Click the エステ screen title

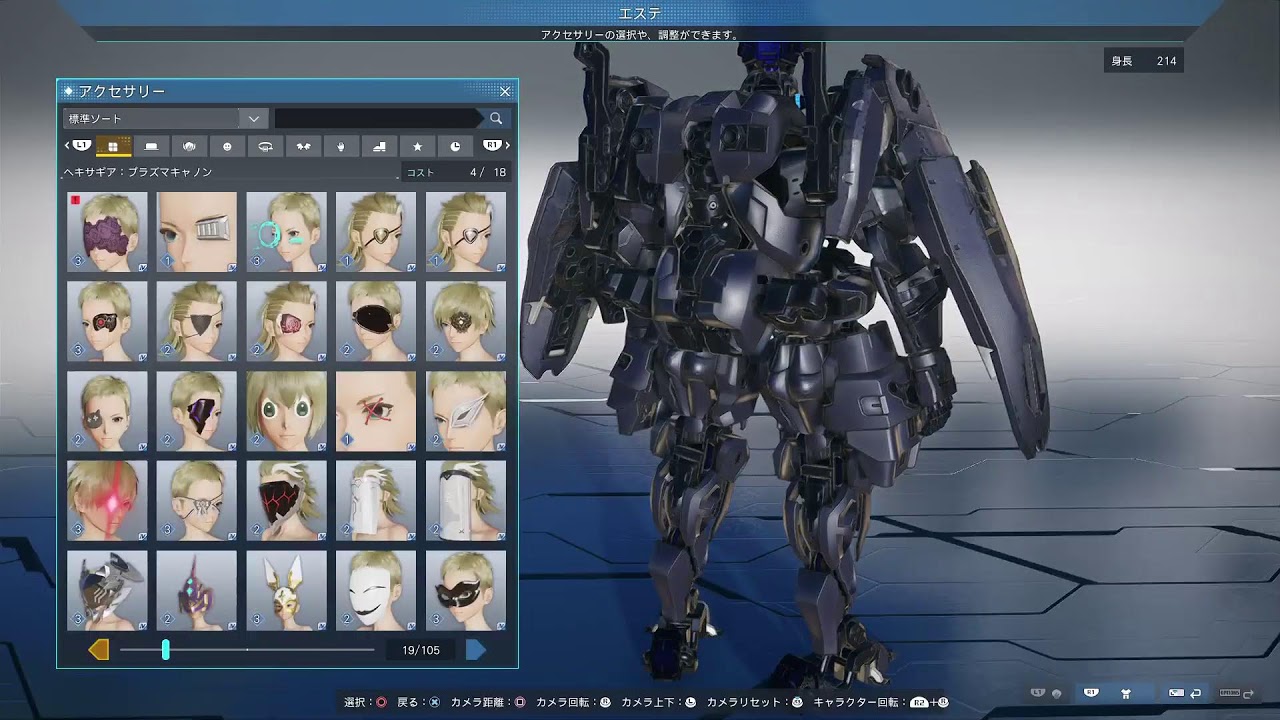639,13
